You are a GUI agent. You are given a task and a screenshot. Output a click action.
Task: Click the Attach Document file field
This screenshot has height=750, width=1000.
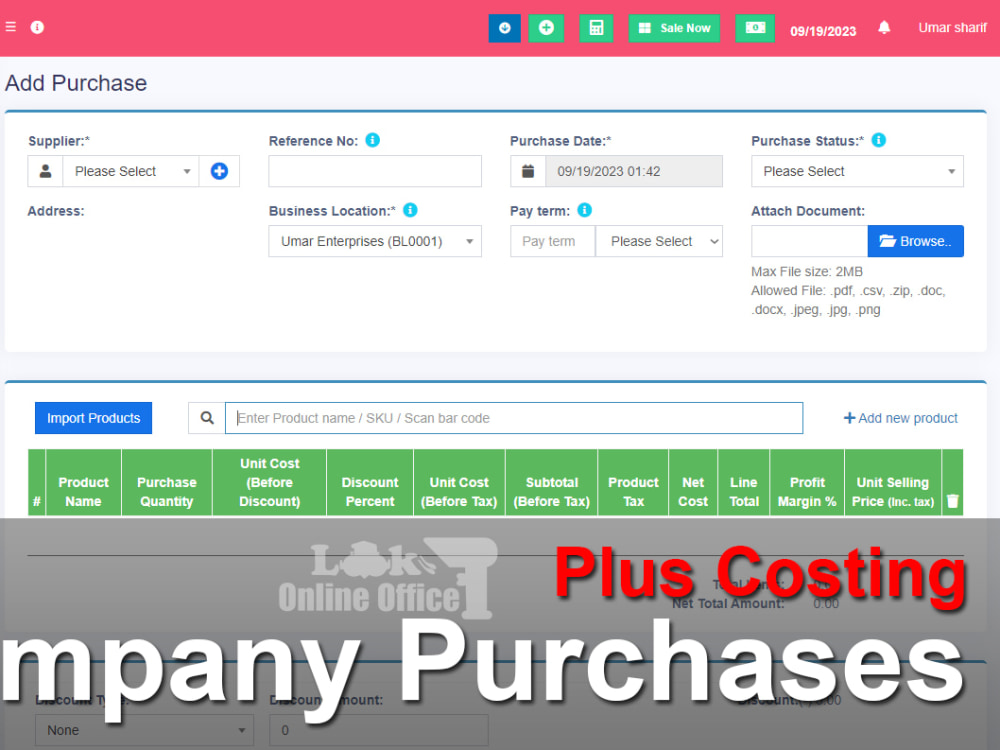point(809,241)
